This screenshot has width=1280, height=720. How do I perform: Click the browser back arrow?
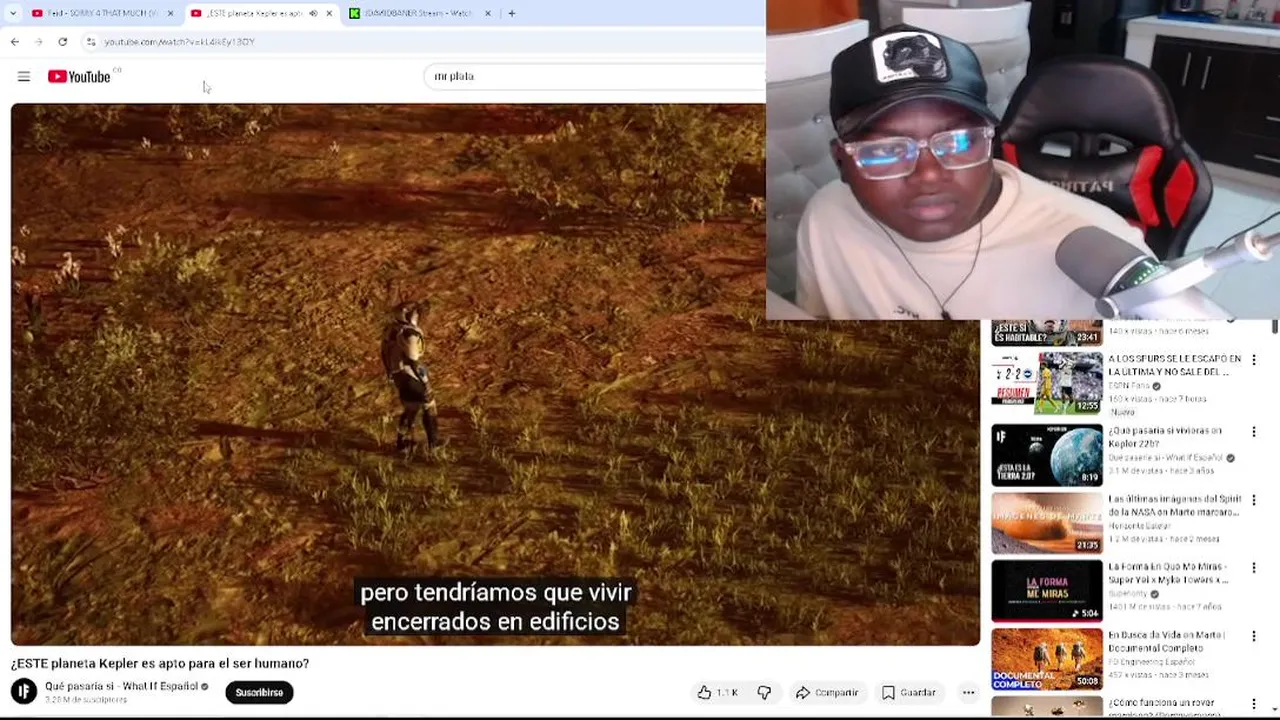(15, 41)
